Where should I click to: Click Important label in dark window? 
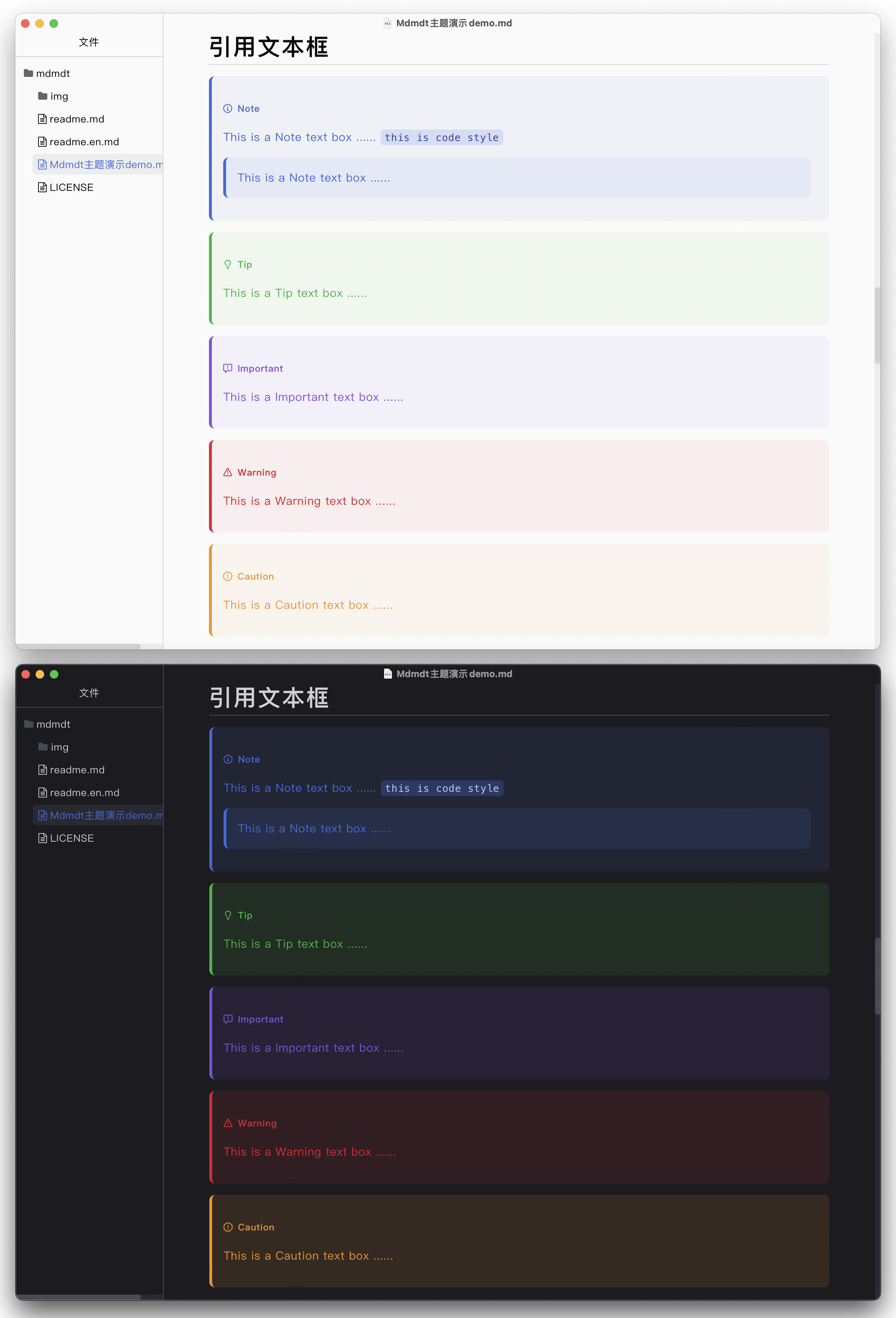(260, 1019)
